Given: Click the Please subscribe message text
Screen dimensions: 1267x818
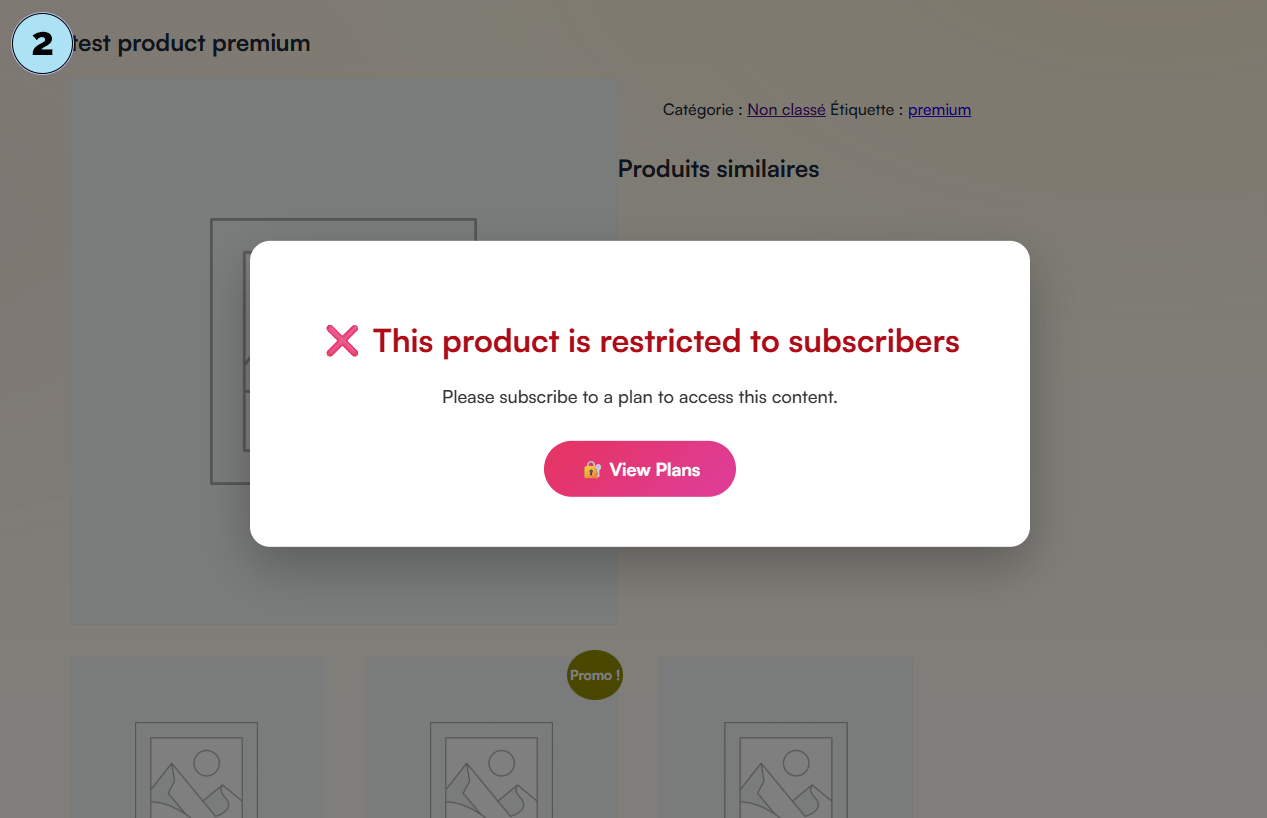Looking at the screenshot, I should pyautogui.click(x=639, y=397).
